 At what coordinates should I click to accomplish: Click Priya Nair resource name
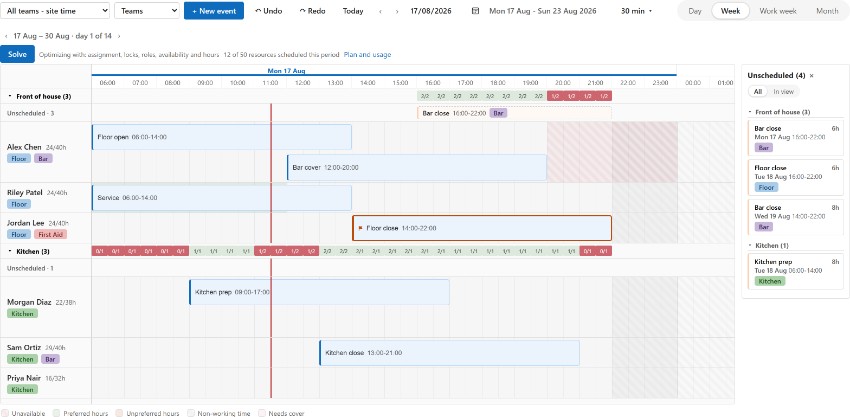24,377
